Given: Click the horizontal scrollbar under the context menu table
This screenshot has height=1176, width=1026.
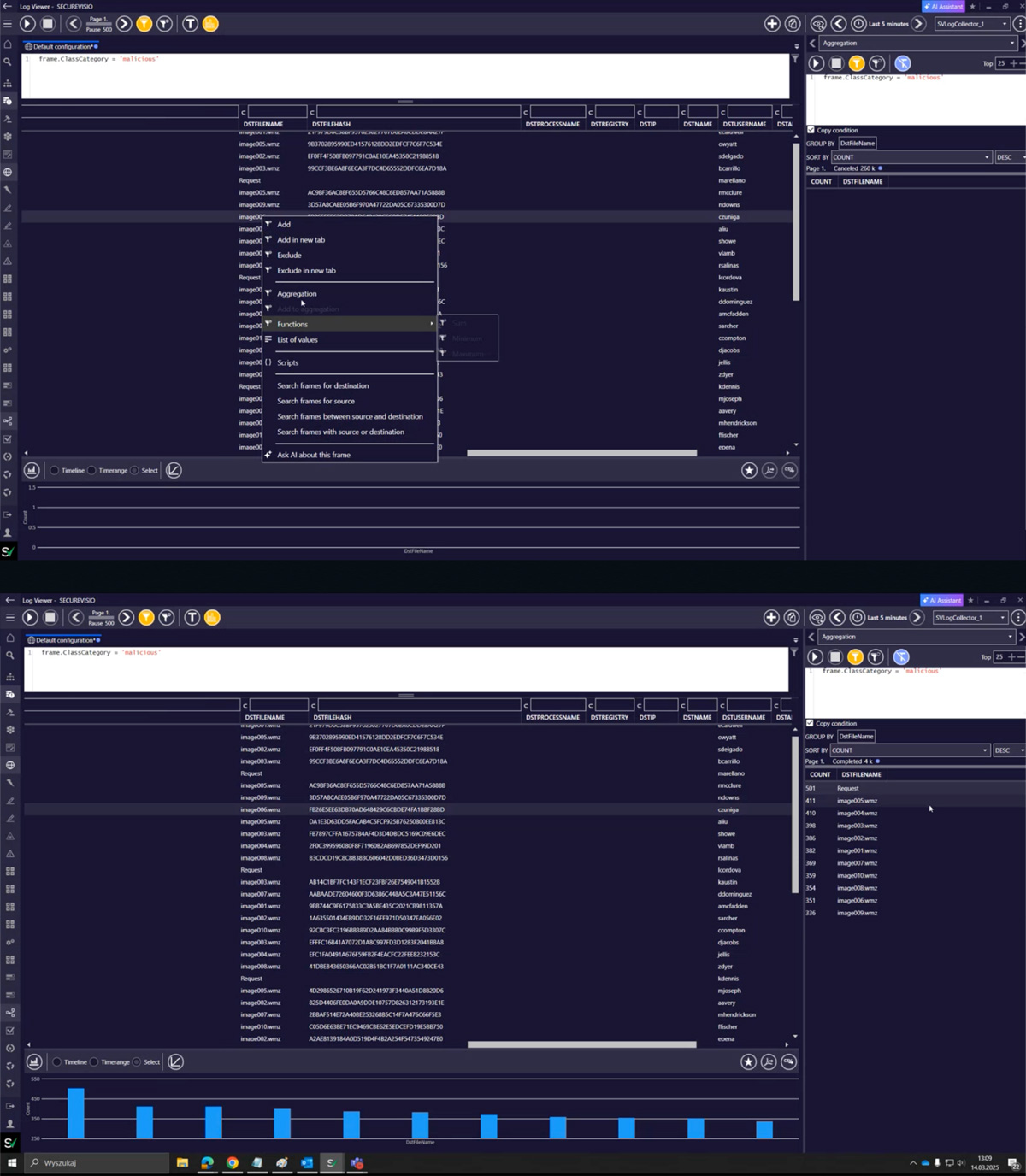Looking at the screenshot, I should click(x=581, y=453).
